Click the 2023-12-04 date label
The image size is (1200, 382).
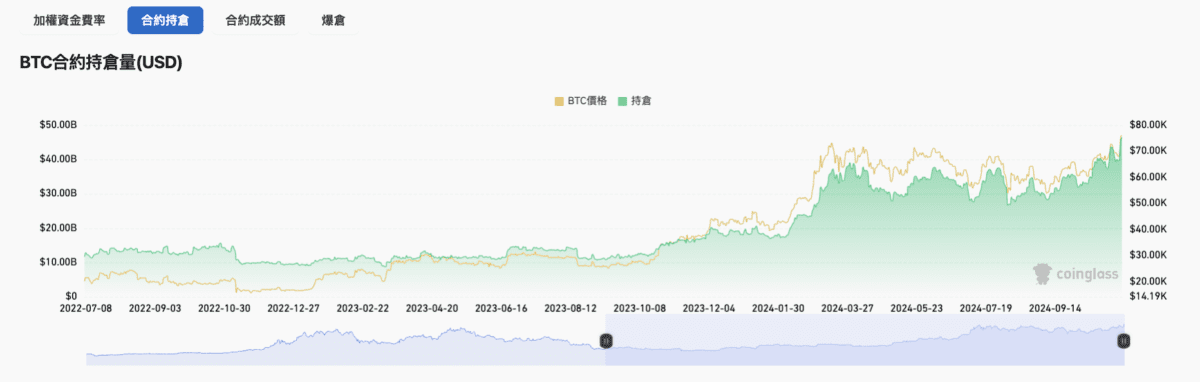(708, 308)
